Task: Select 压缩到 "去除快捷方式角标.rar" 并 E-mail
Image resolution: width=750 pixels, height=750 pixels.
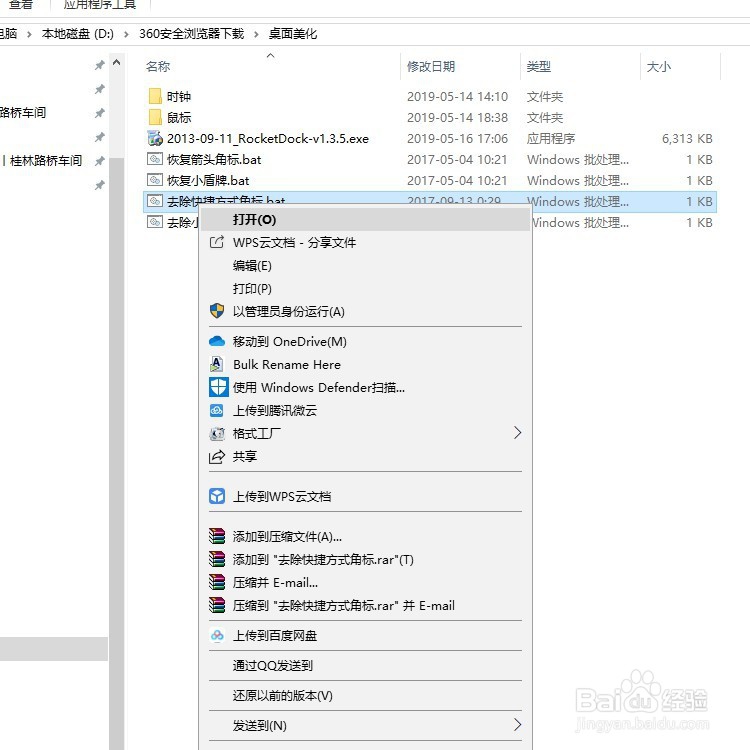Action: [365, 605]
